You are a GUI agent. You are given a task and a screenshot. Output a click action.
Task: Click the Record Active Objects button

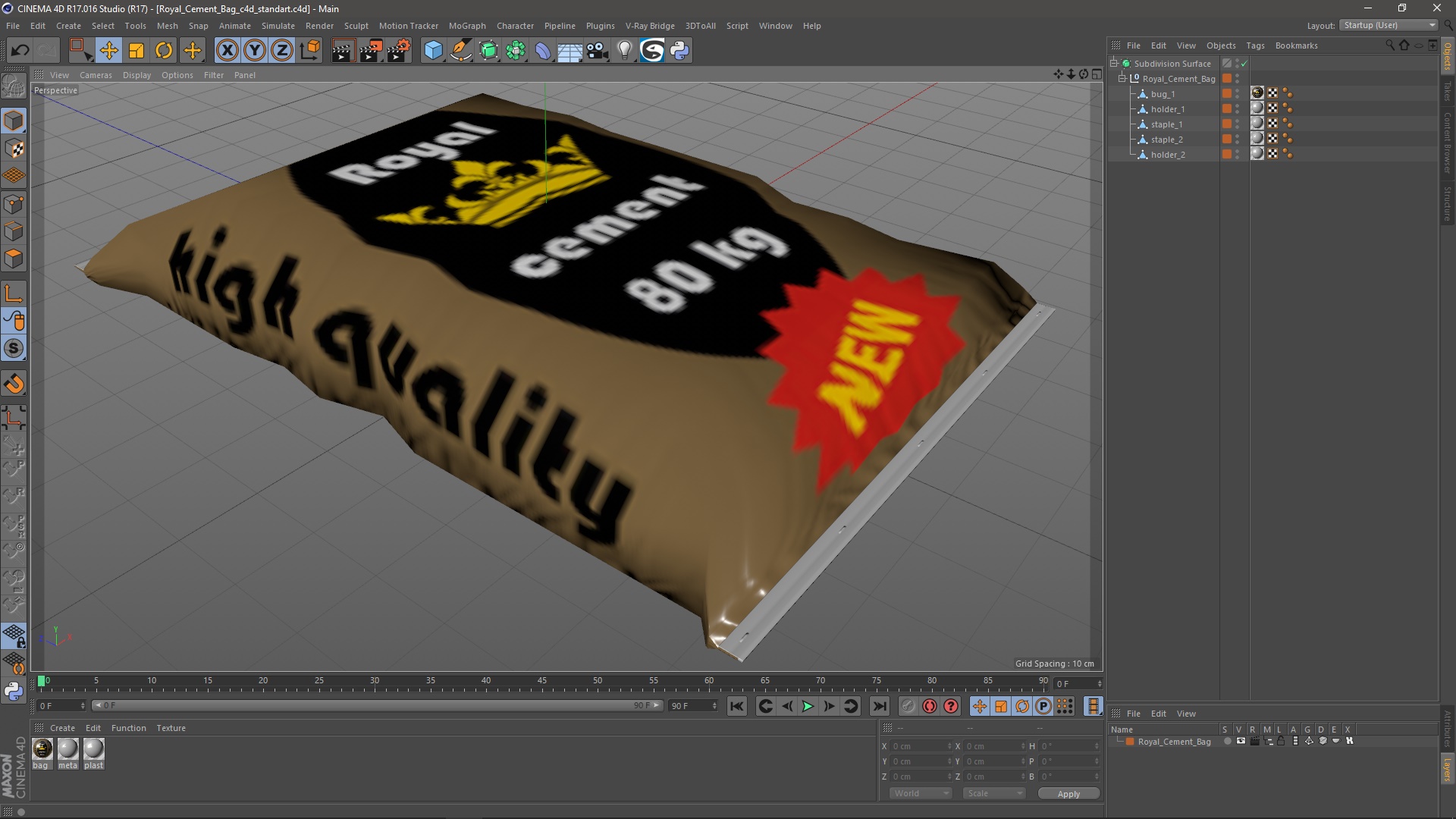[x=908, y=706]
